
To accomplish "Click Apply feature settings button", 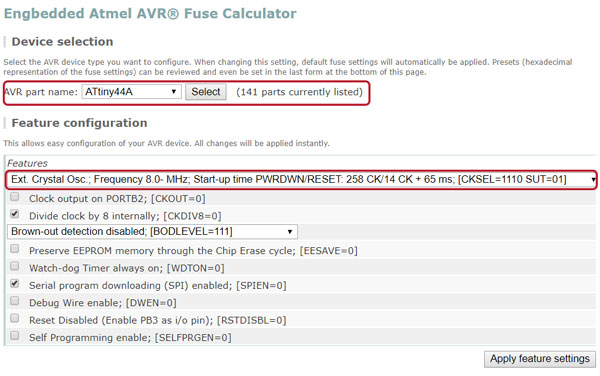I will (x=540, y=359).
